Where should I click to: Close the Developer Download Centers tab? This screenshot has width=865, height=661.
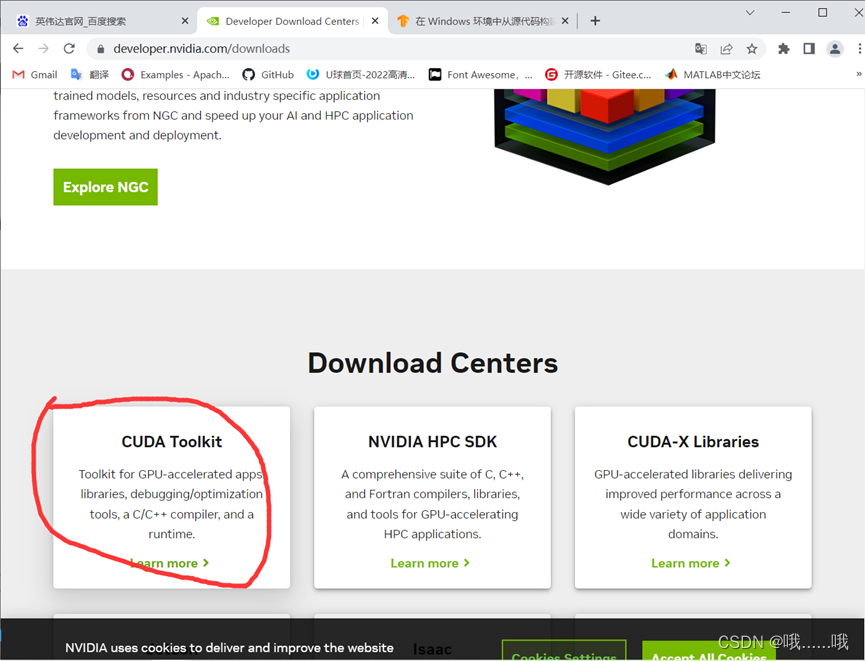click(x=375, y=21)
